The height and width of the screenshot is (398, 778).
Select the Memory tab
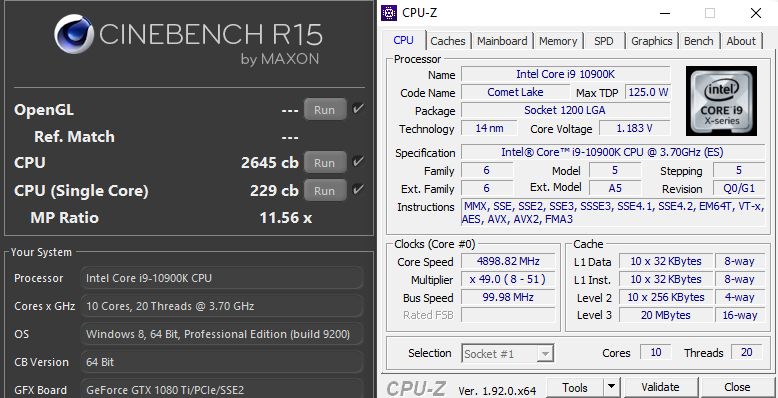click(x=558, y=41)
